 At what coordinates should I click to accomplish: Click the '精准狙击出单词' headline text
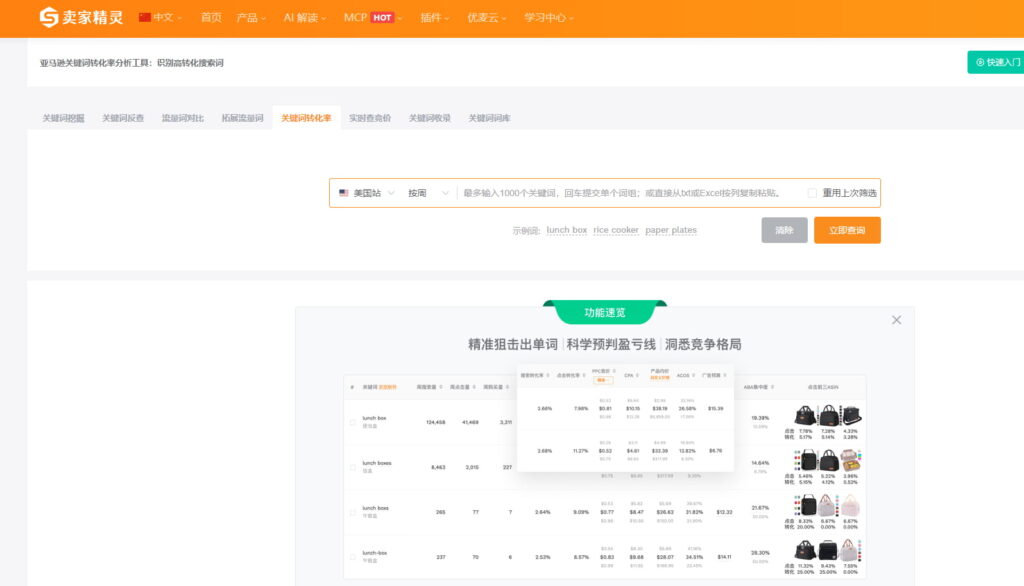513,344
